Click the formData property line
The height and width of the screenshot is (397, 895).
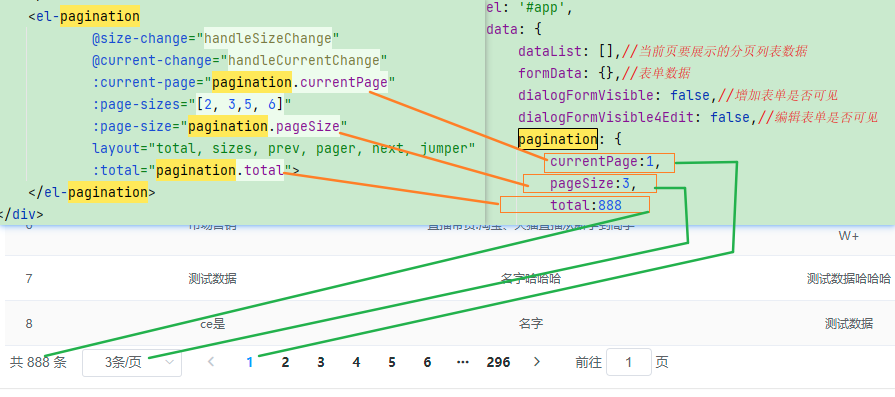[604, 74]
